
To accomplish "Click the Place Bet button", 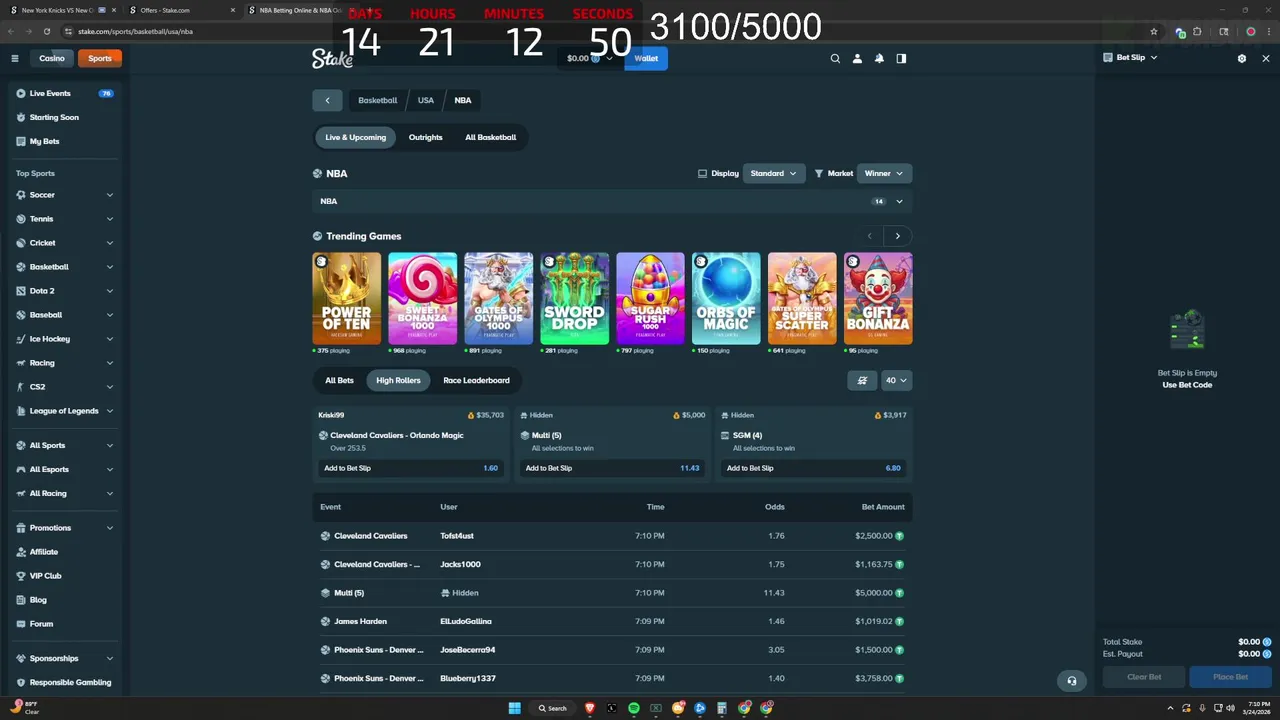I will [1230, 677].
